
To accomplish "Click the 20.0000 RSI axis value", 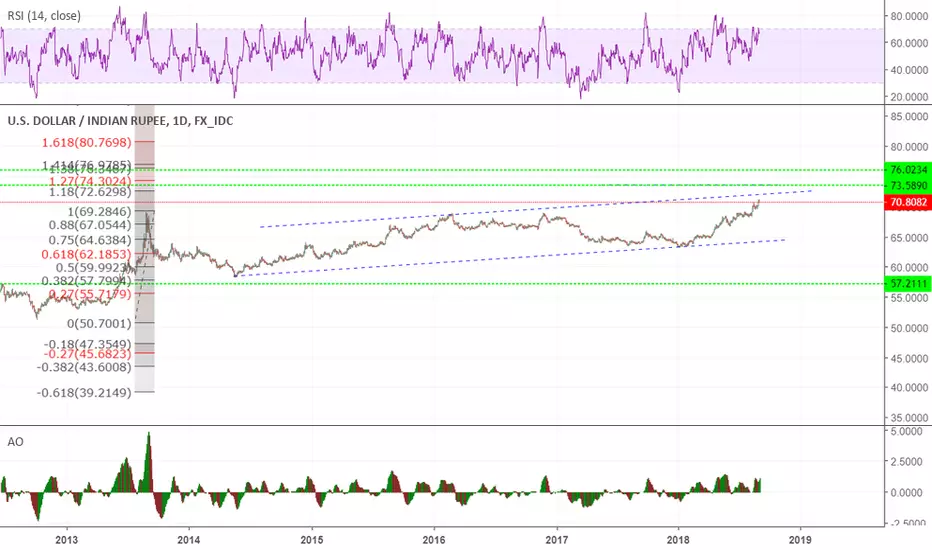I will 909,96.
